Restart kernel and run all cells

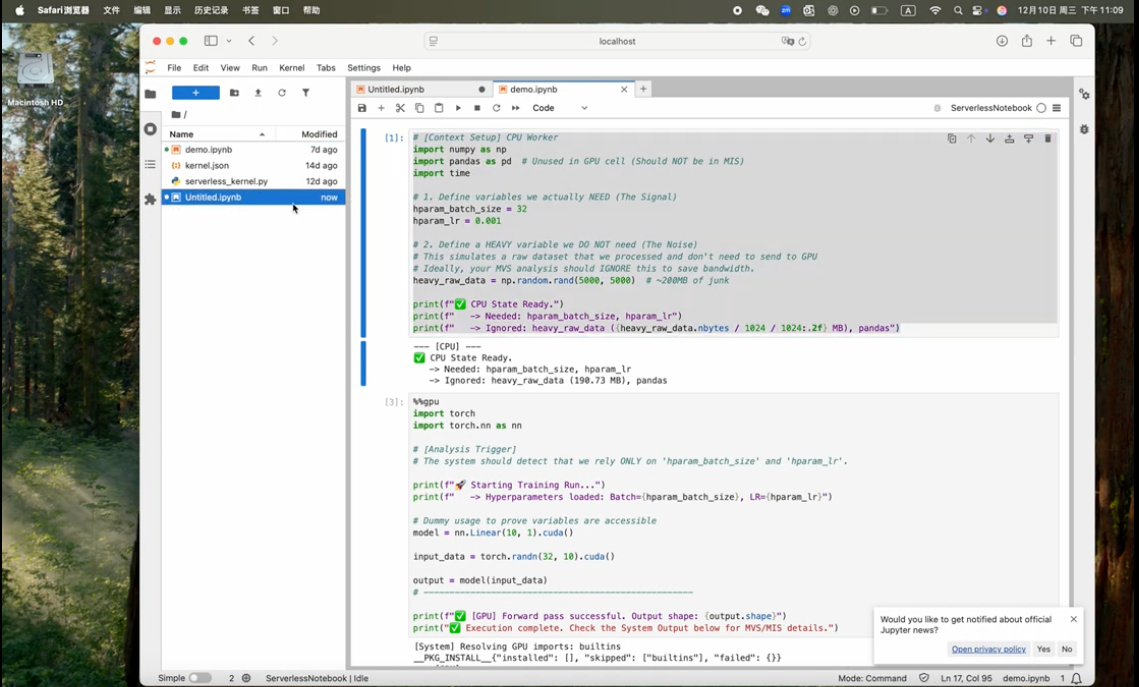516,108
